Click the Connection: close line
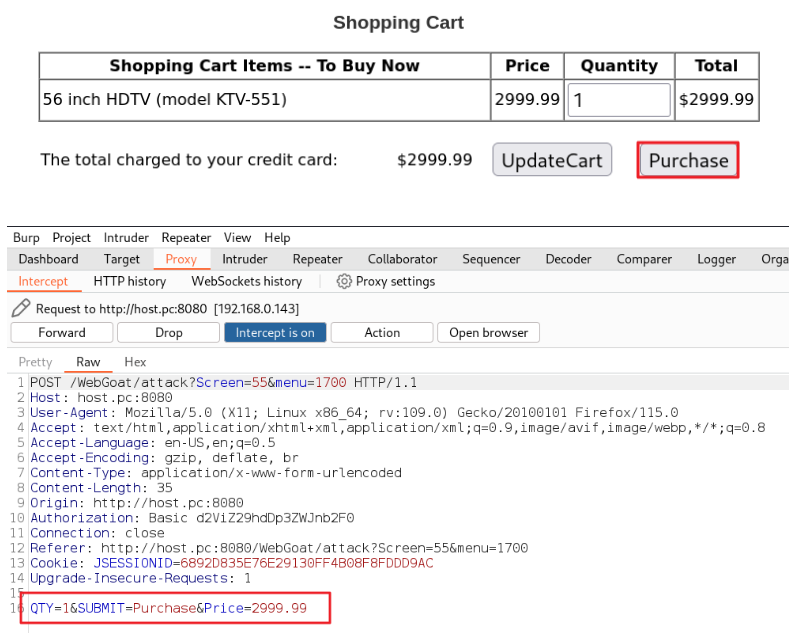Image resolution: width=789 pixels, height=636 pixels. pyautogui.click(x=97, y=533)
